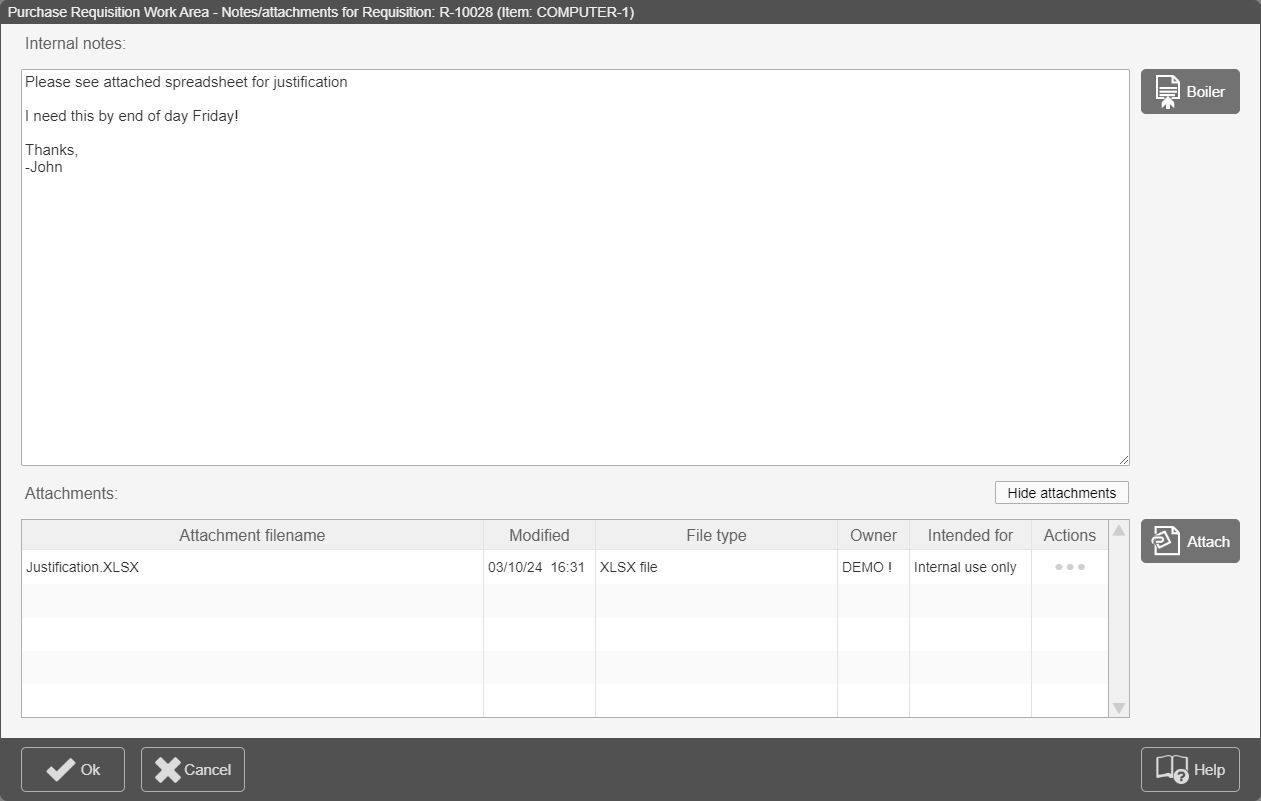Click the Actions column header
This screenshot has width=1261, height=801.
1069,535
